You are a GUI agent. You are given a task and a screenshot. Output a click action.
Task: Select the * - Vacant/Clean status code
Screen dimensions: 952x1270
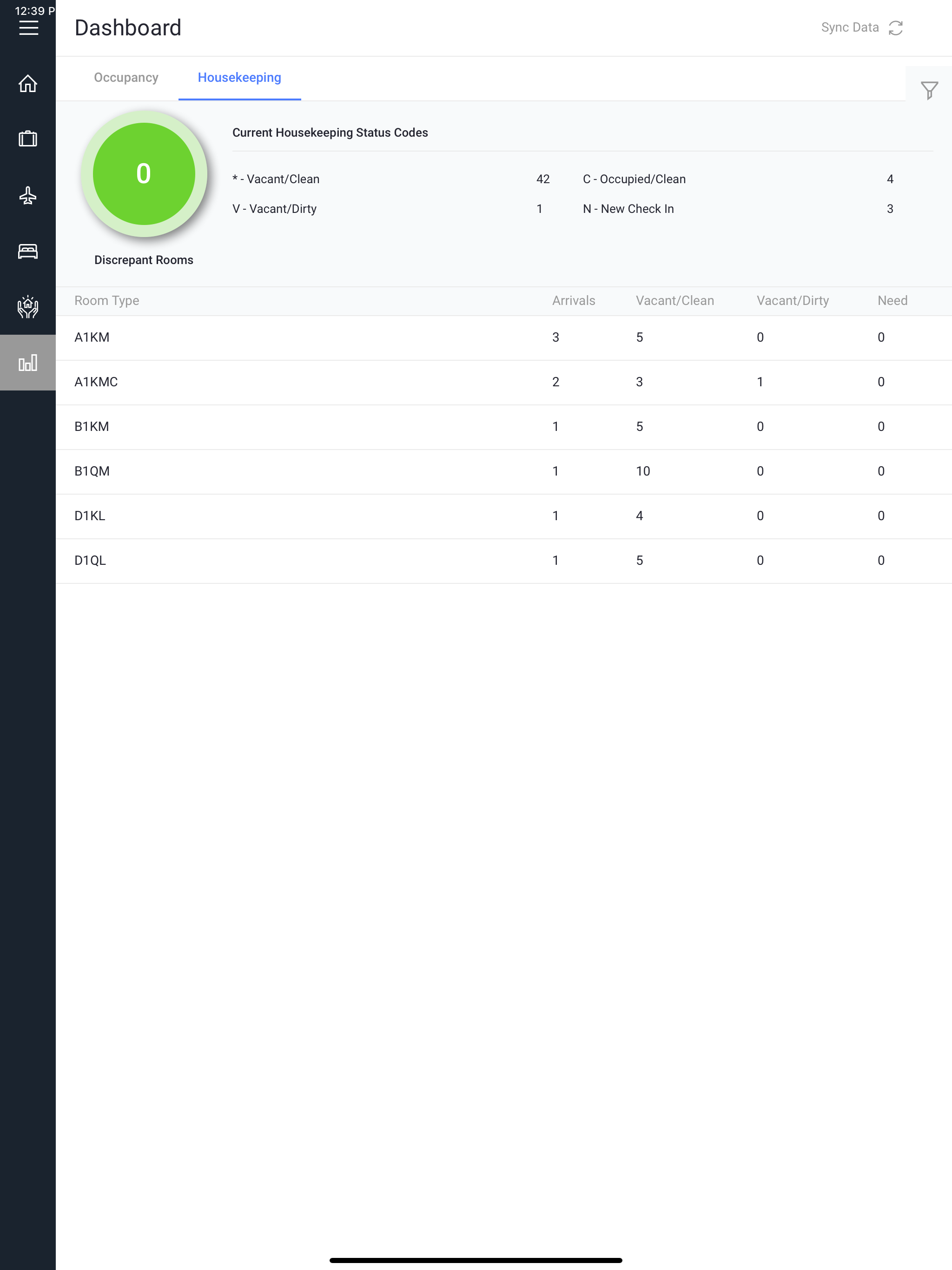pos(276,179)
